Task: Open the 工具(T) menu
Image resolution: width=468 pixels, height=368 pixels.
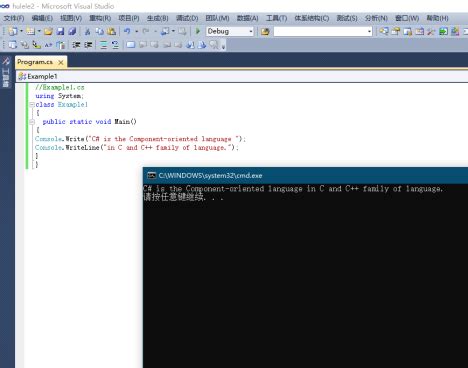Action: [x=276, y=18]
